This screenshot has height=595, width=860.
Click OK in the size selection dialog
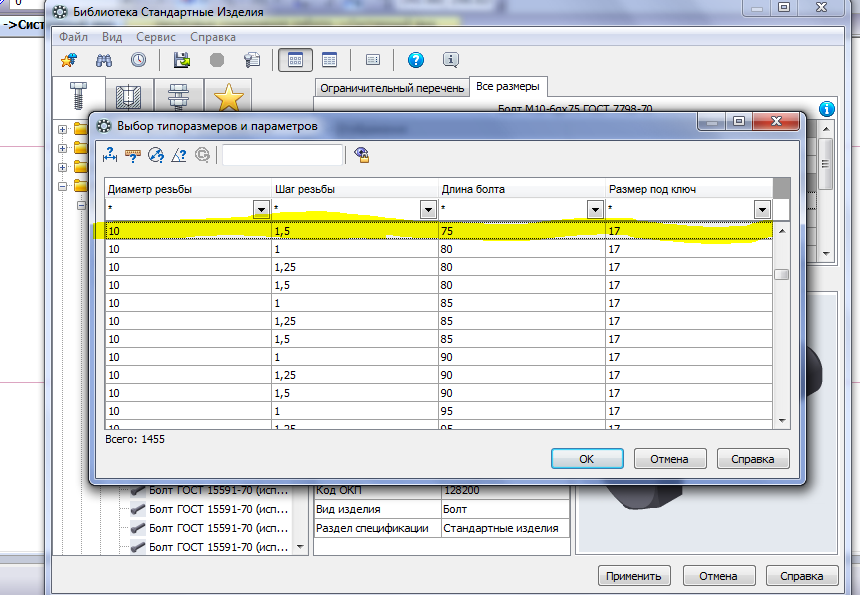[587, 459]
